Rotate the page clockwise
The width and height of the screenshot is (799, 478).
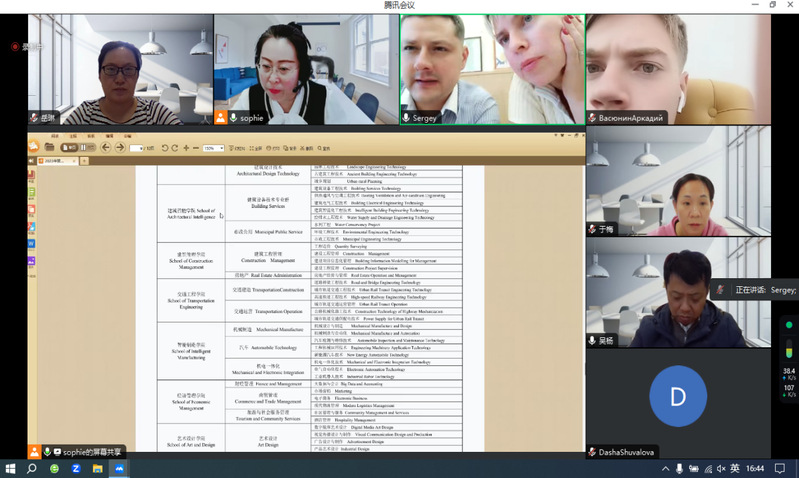175,148
